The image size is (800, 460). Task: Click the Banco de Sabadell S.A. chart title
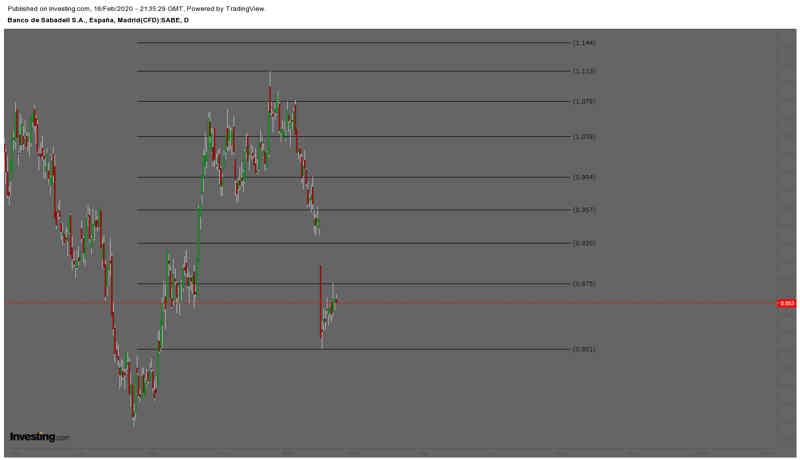tap(98, 20)
